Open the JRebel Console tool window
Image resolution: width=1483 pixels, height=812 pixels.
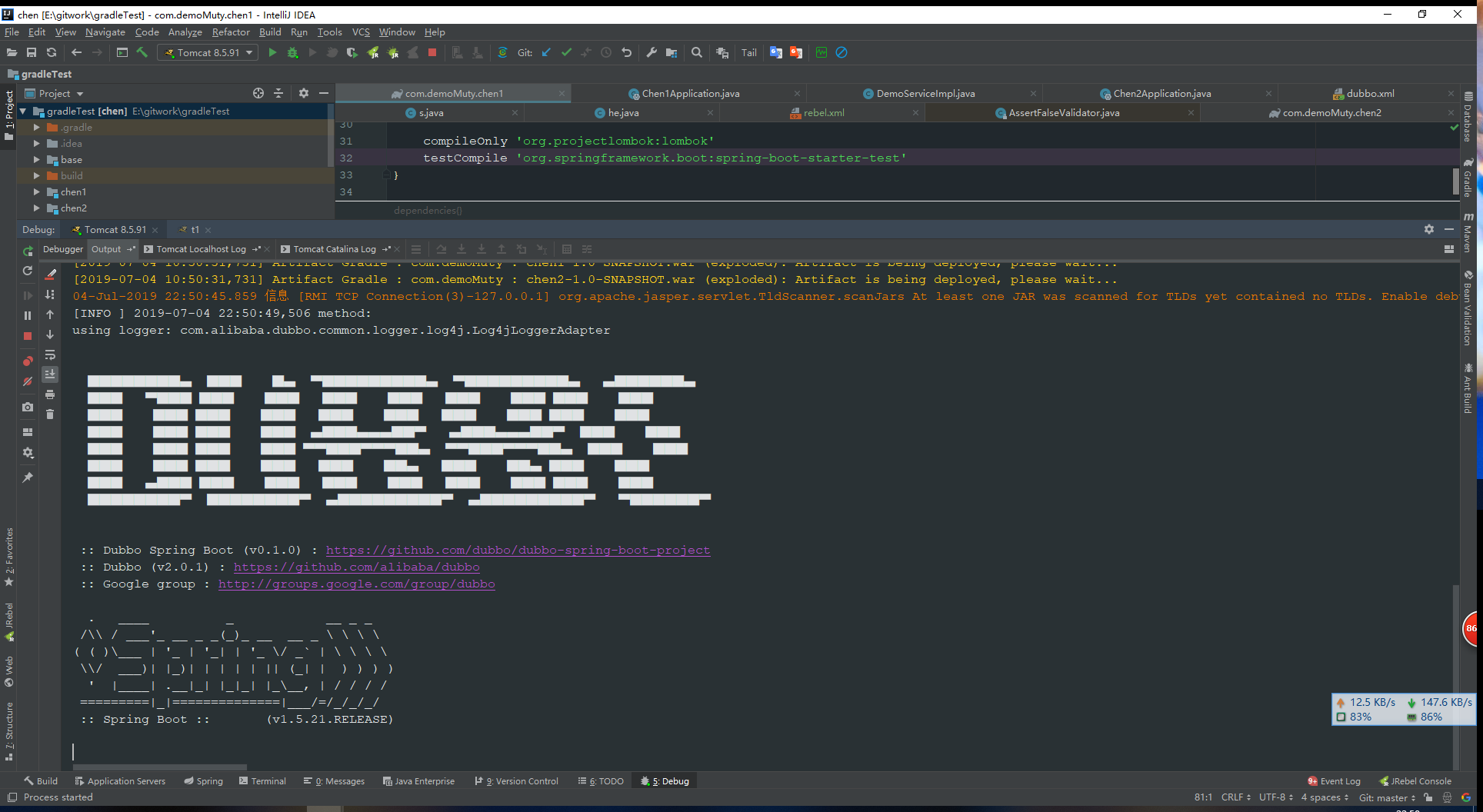(x=1415, y=781)
